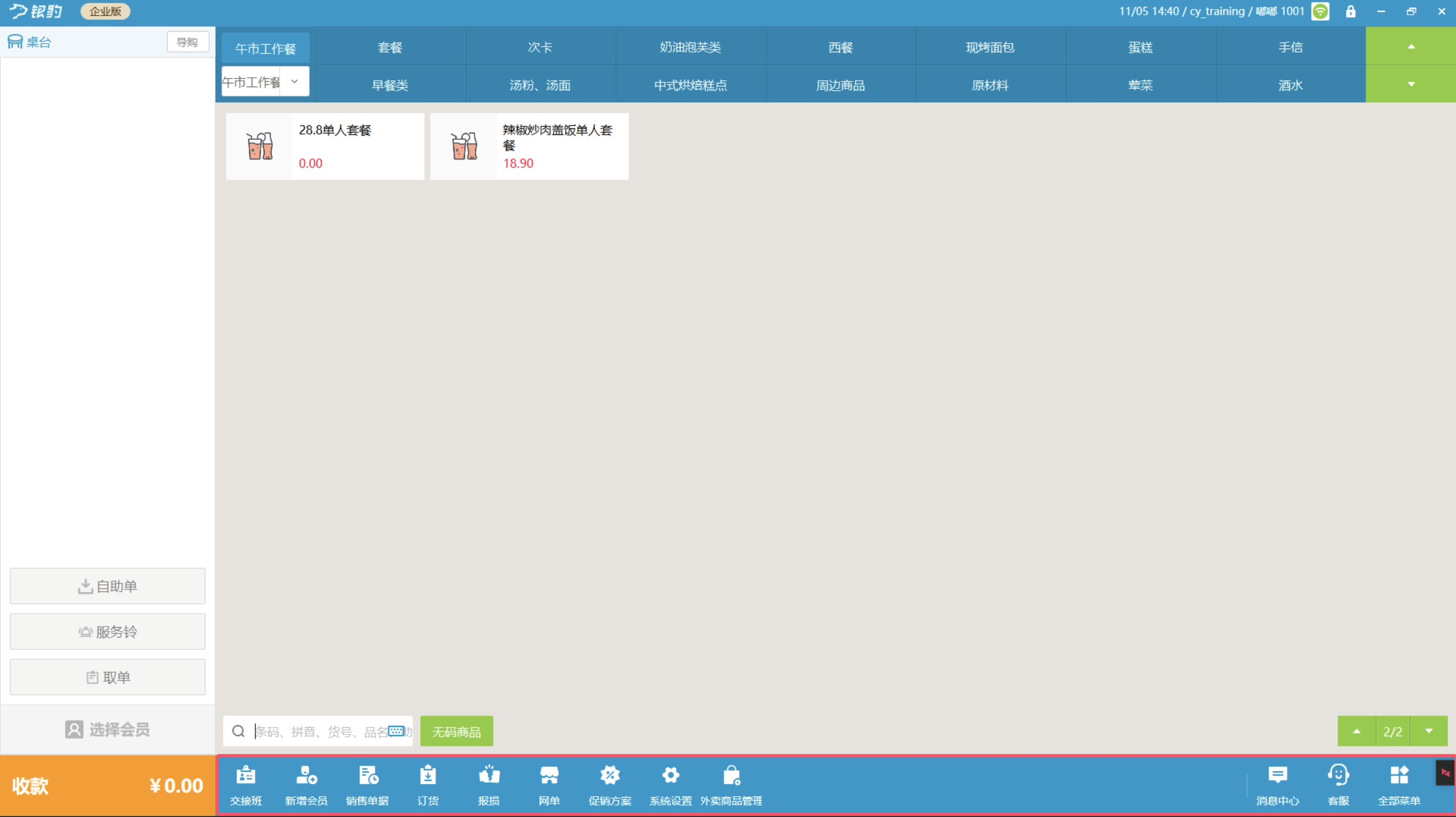Screen dimensions: 1456x817
Task: Switch to the 蛋糕 category tab
Action: click(1140, 47)
